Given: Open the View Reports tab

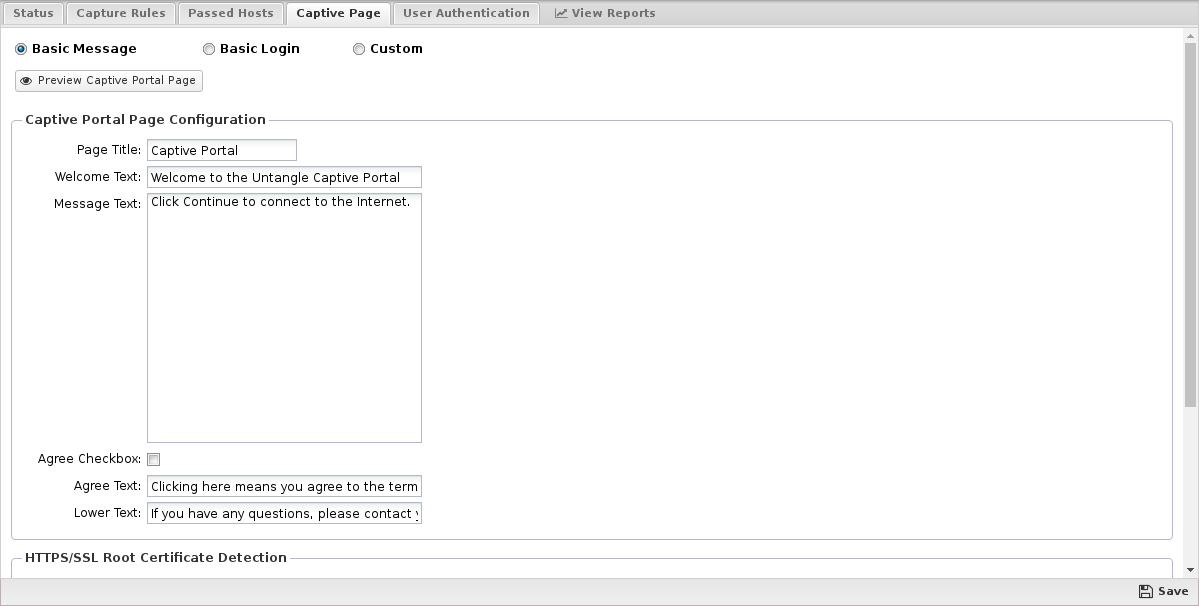Looking at the screenshot, I should (605, 14).
